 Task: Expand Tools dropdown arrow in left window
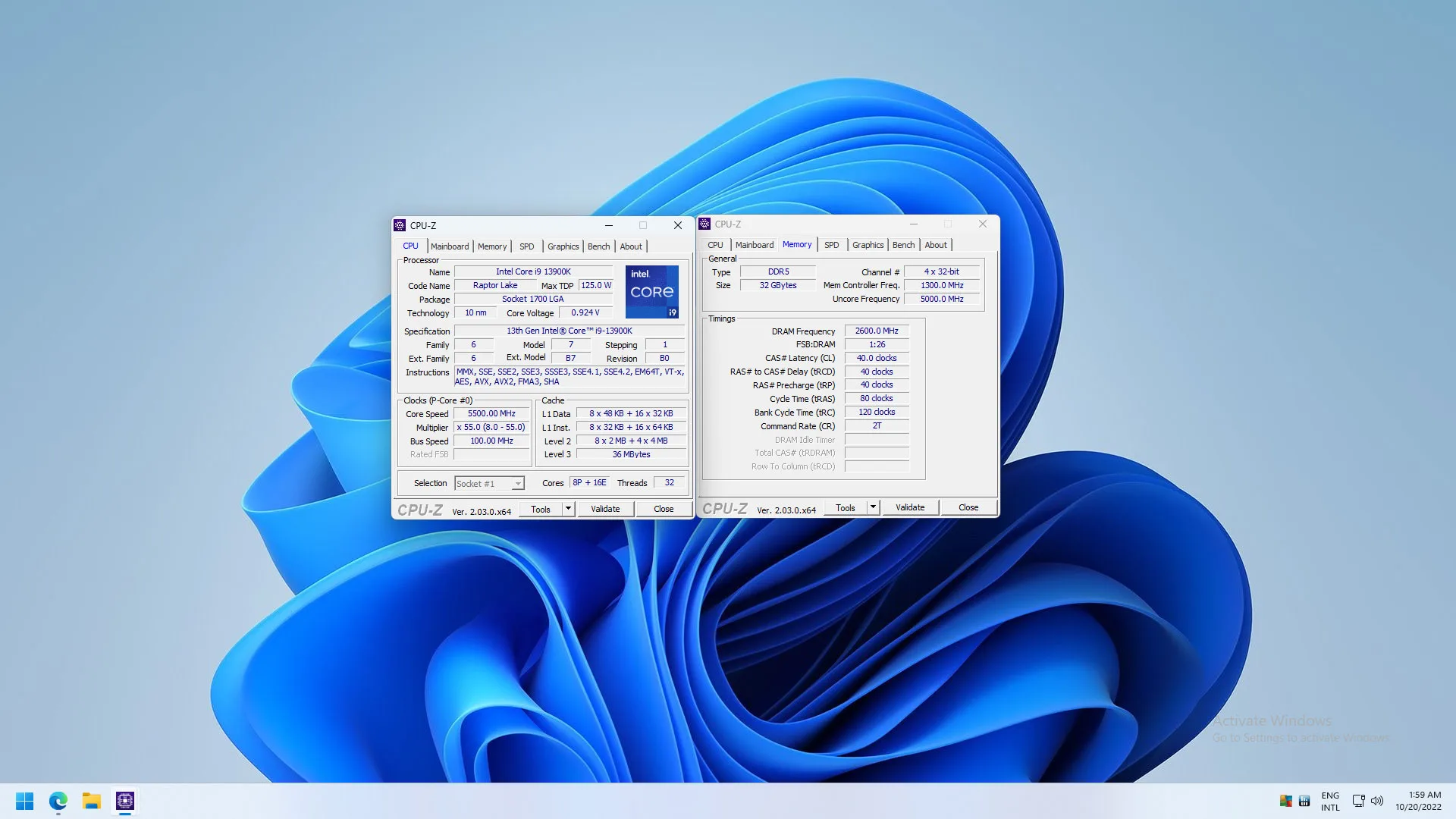tap(568, 510)
